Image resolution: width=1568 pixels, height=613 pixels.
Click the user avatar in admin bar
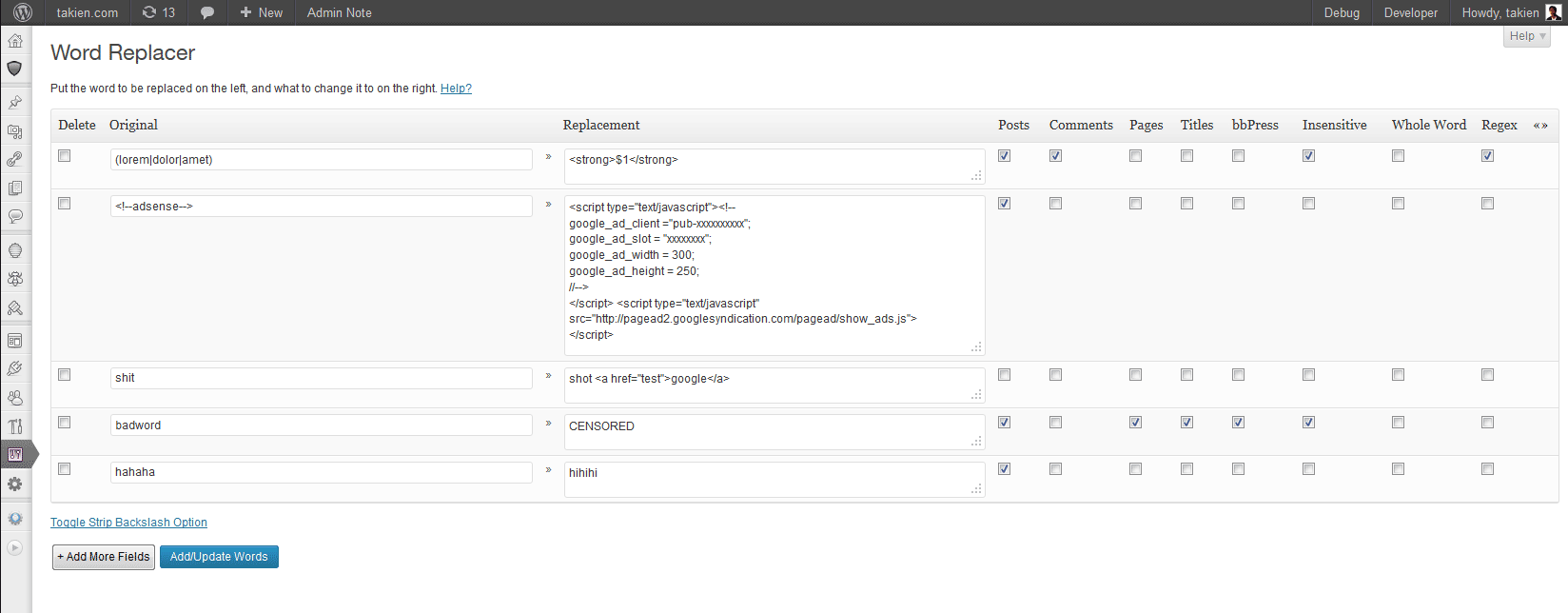tap(1554, 12)
